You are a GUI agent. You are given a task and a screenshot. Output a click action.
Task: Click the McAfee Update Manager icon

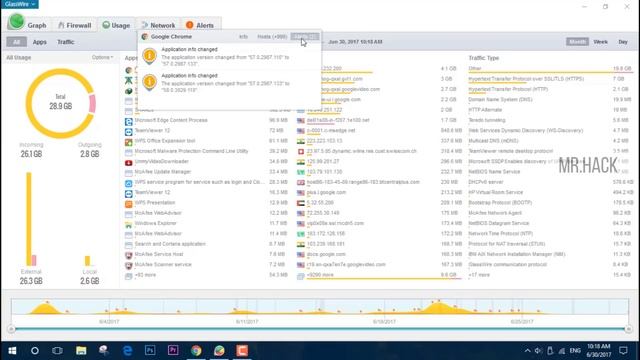pos(129,173)
